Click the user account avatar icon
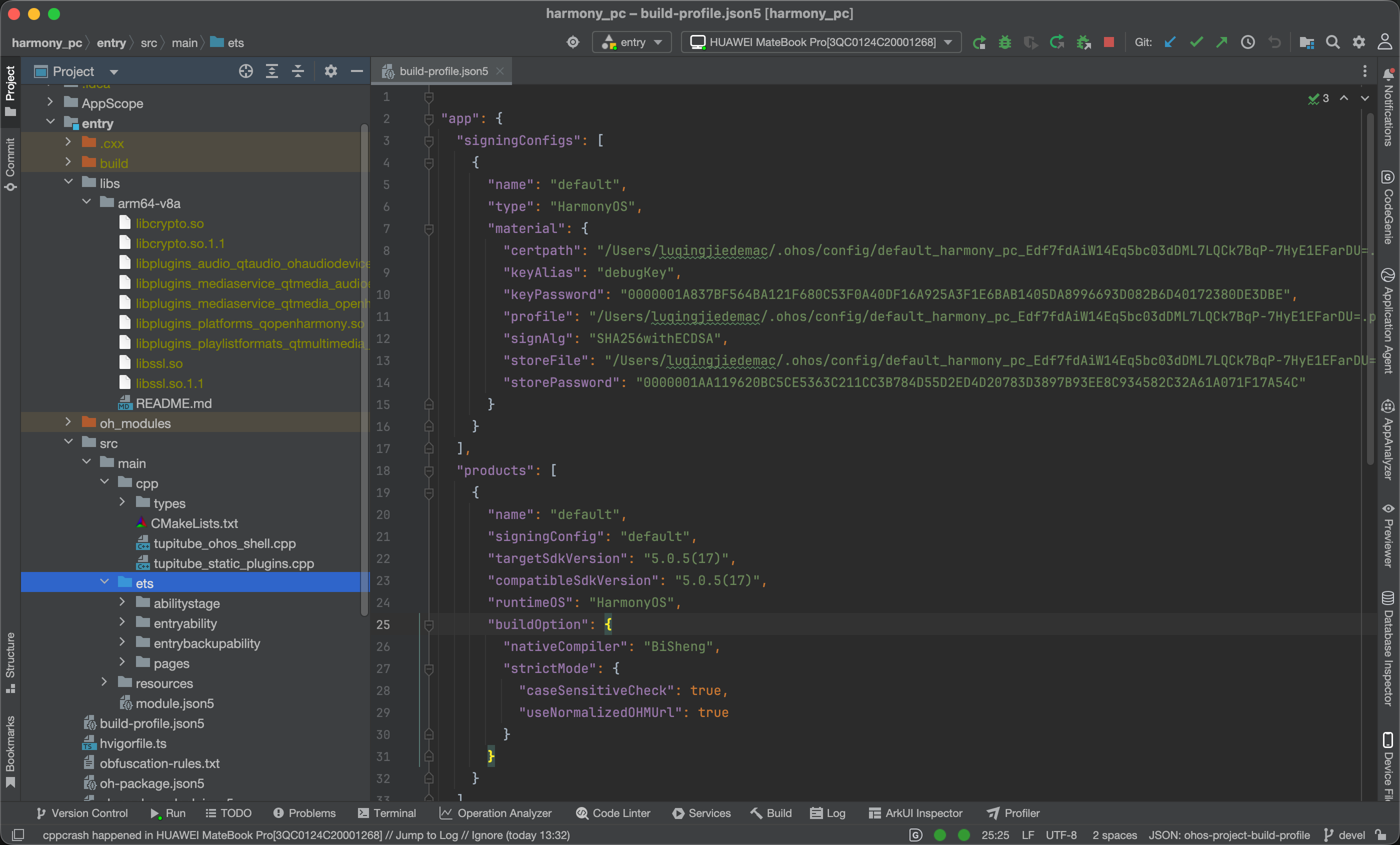Screen dimensions: 1400x845 (1384, 42)
